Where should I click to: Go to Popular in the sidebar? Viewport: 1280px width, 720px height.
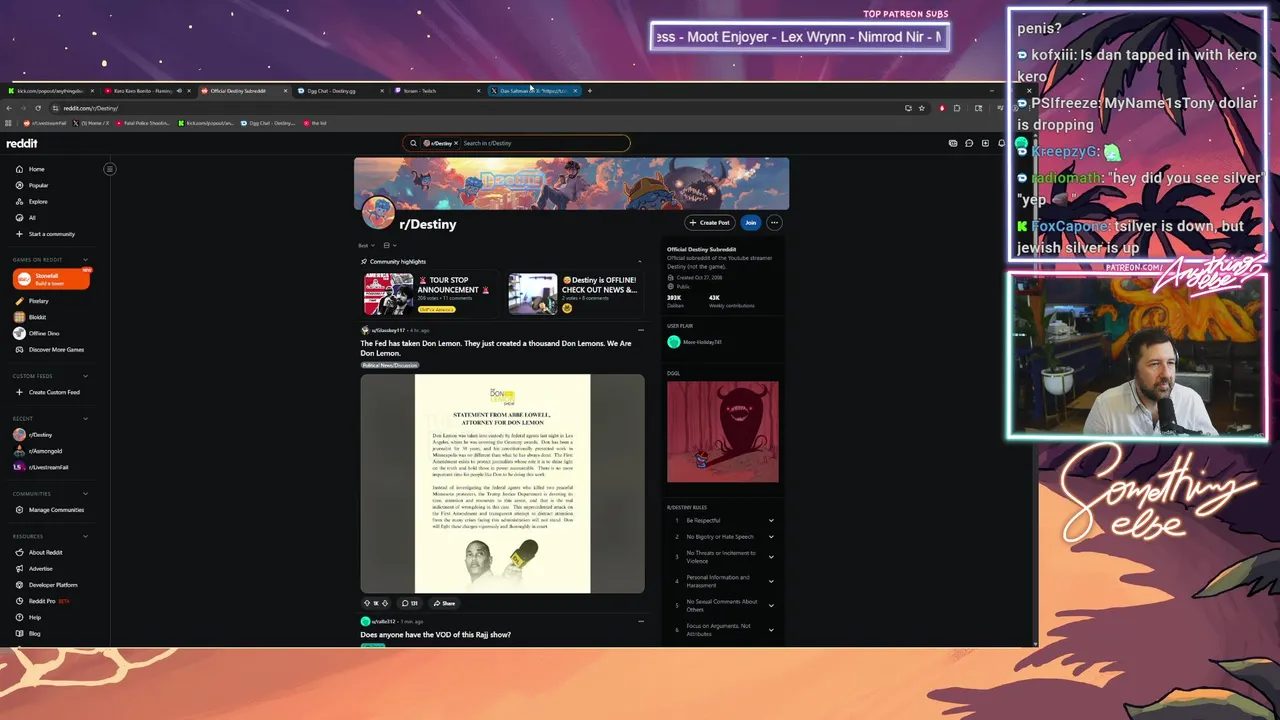(x=38, y=185)
